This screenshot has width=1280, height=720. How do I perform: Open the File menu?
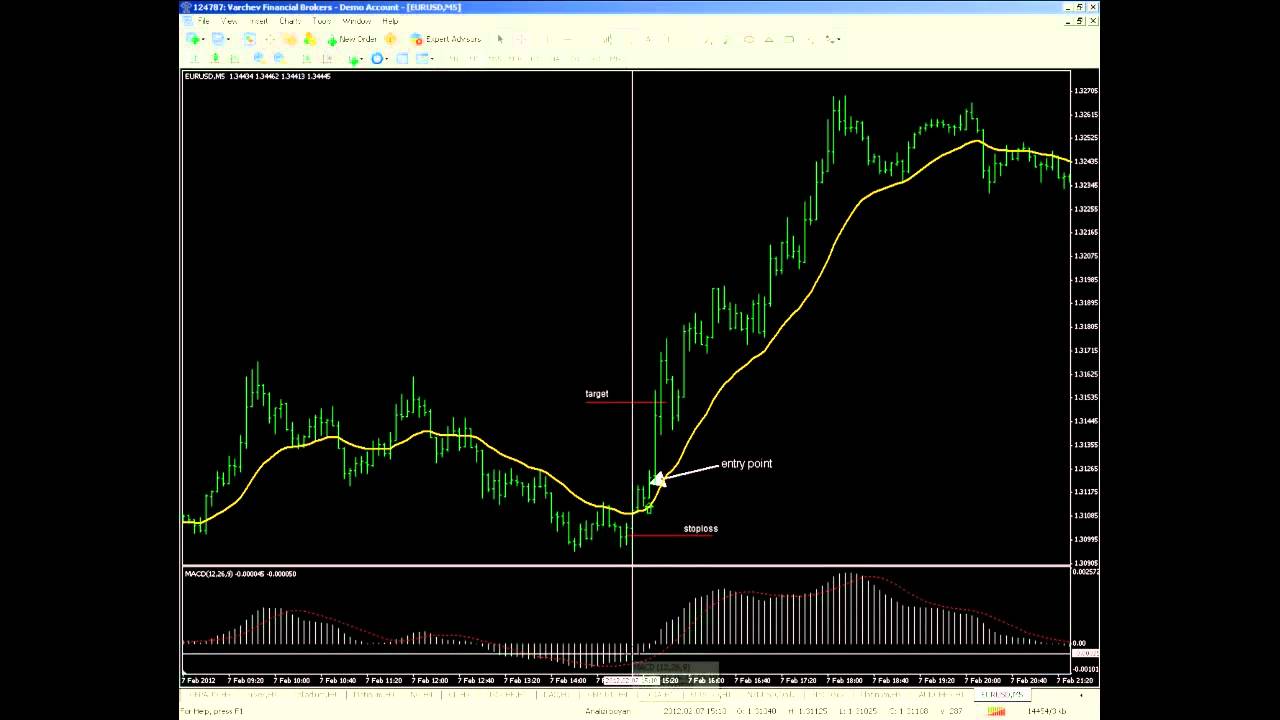[203, 21]
